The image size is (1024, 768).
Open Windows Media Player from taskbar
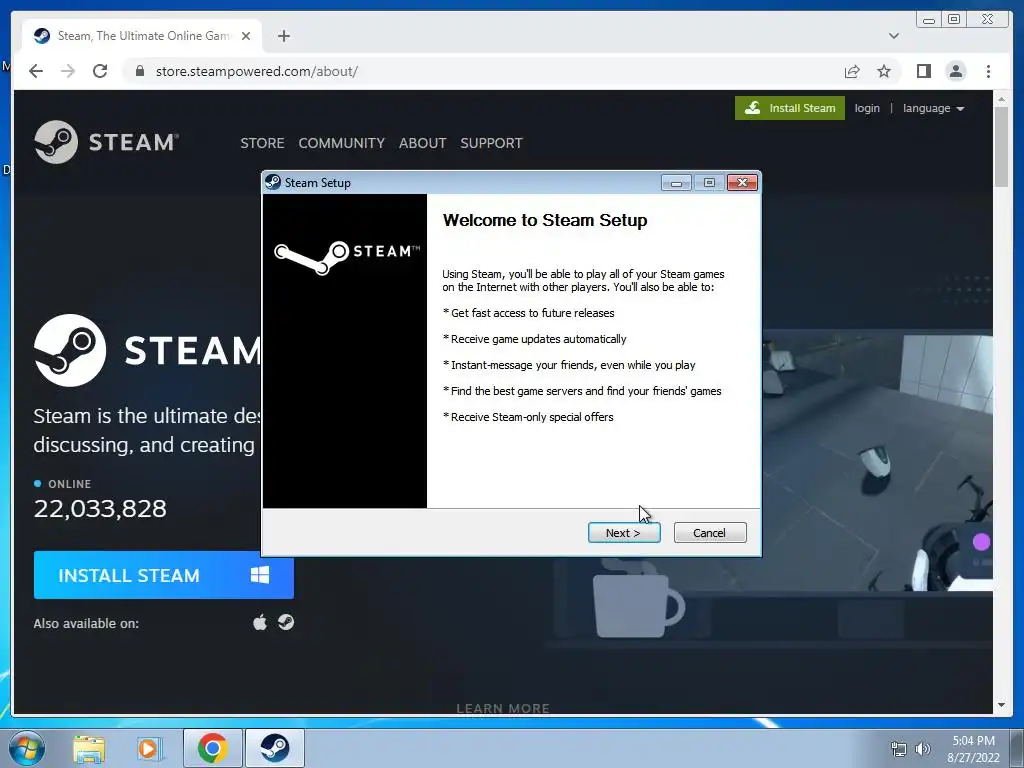pyautogui.click(x=148, y=748)
